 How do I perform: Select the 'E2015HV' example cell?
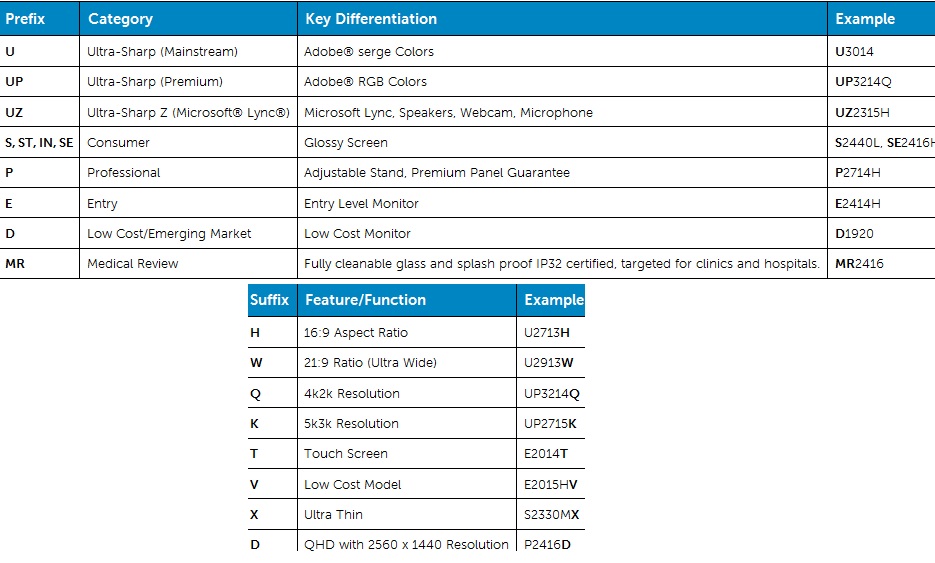coord(550,485)
